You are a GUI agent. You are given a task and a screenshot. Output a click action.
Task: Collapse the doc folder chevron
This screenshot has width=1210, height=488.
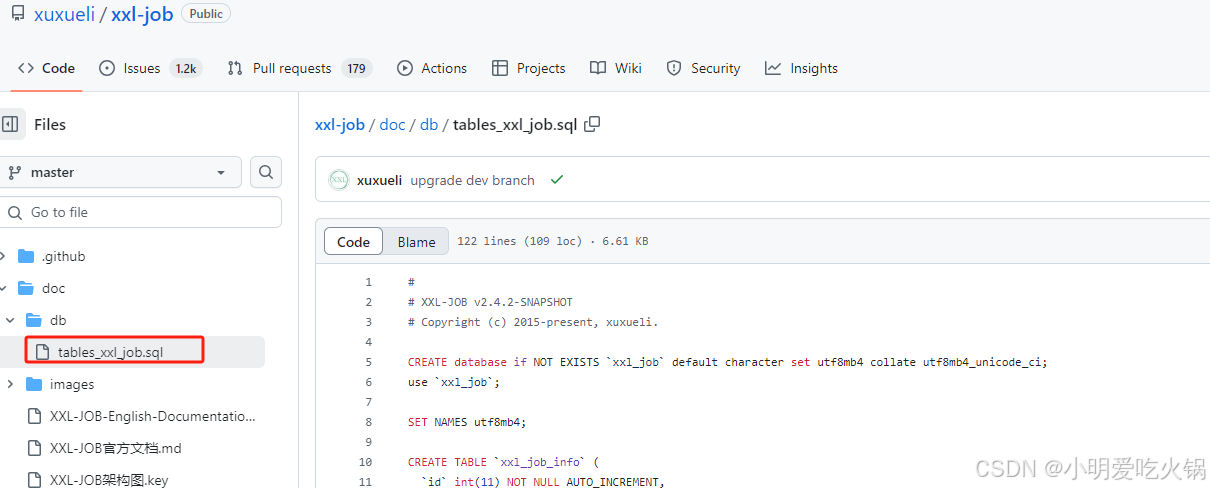click(4, 288)
